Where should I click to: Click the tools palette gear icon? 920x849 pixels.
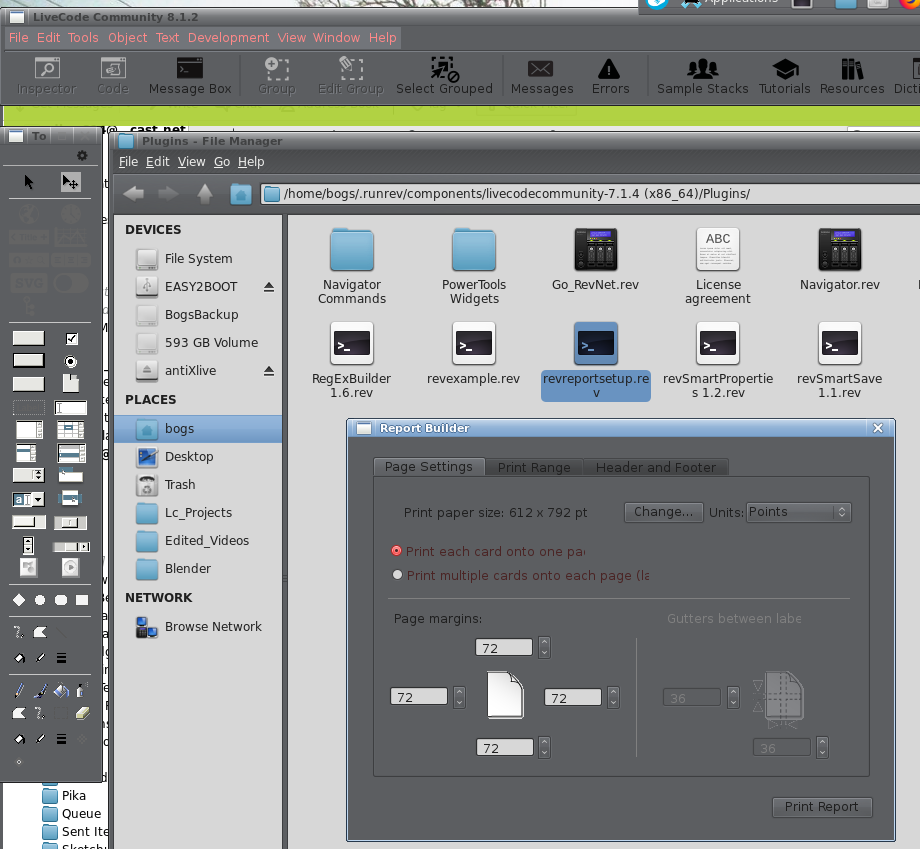tap(82, 156)
